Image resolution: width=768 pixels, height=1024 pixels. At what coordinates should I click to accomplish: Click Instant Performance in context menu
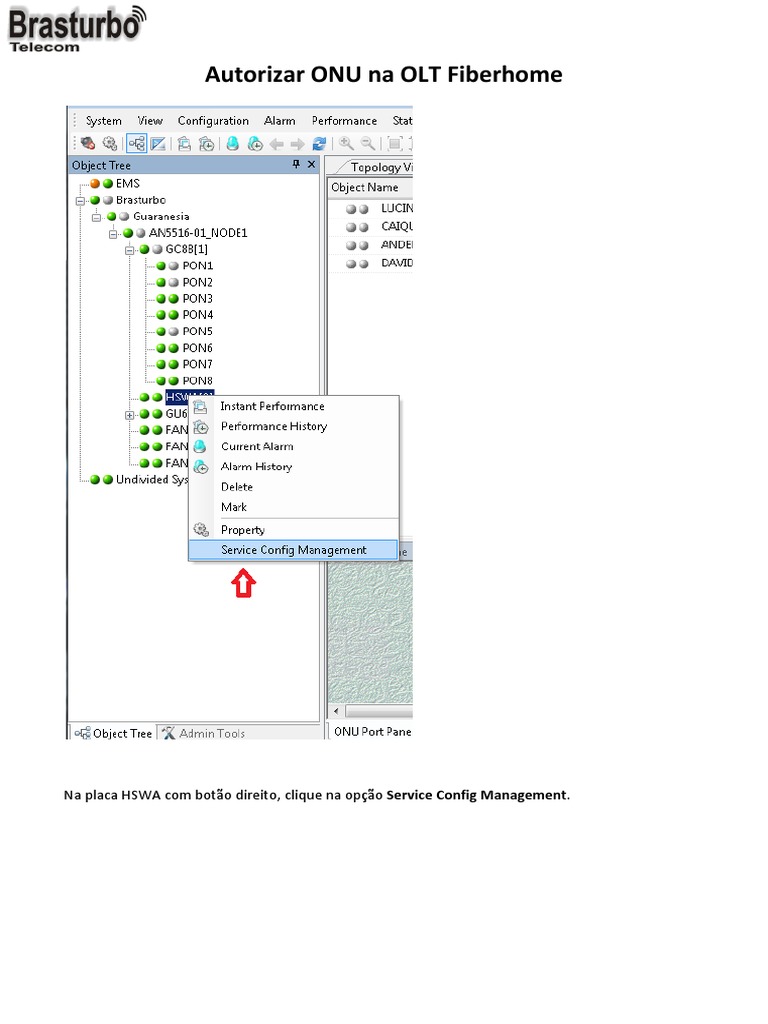click(x=294, y=406)
